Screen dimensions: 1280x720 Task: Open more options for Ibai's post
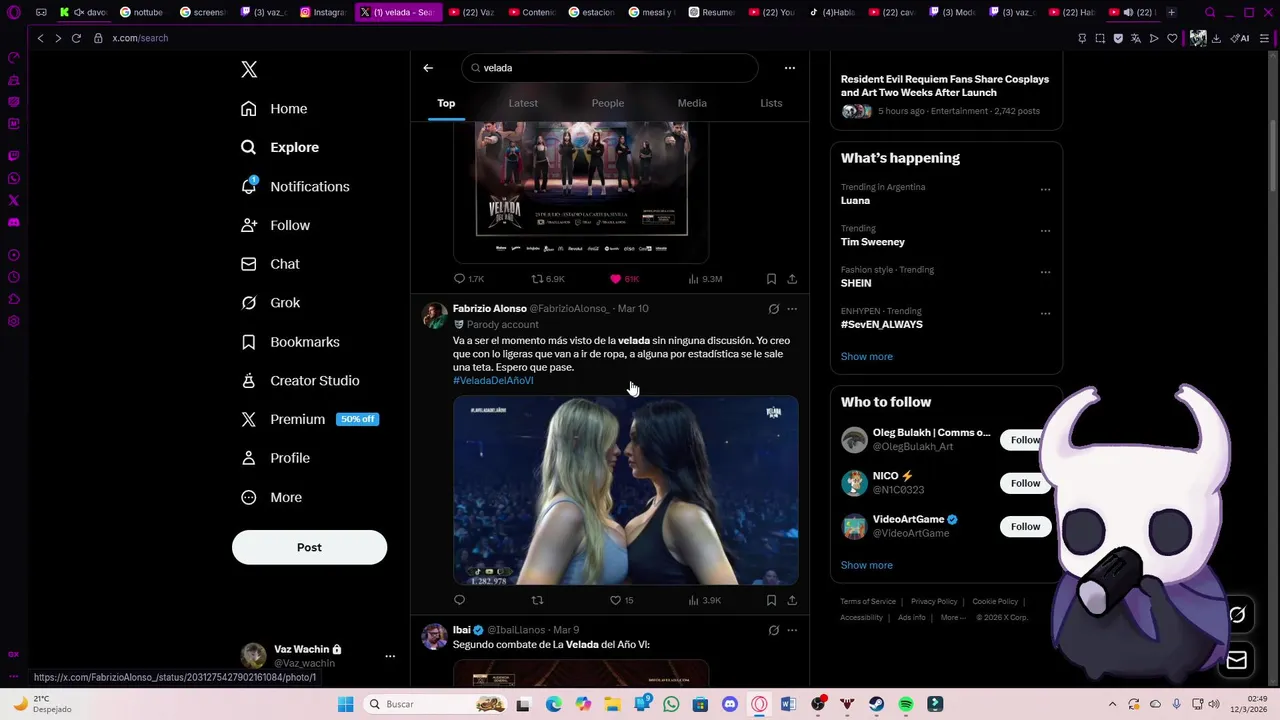[792, 630]
